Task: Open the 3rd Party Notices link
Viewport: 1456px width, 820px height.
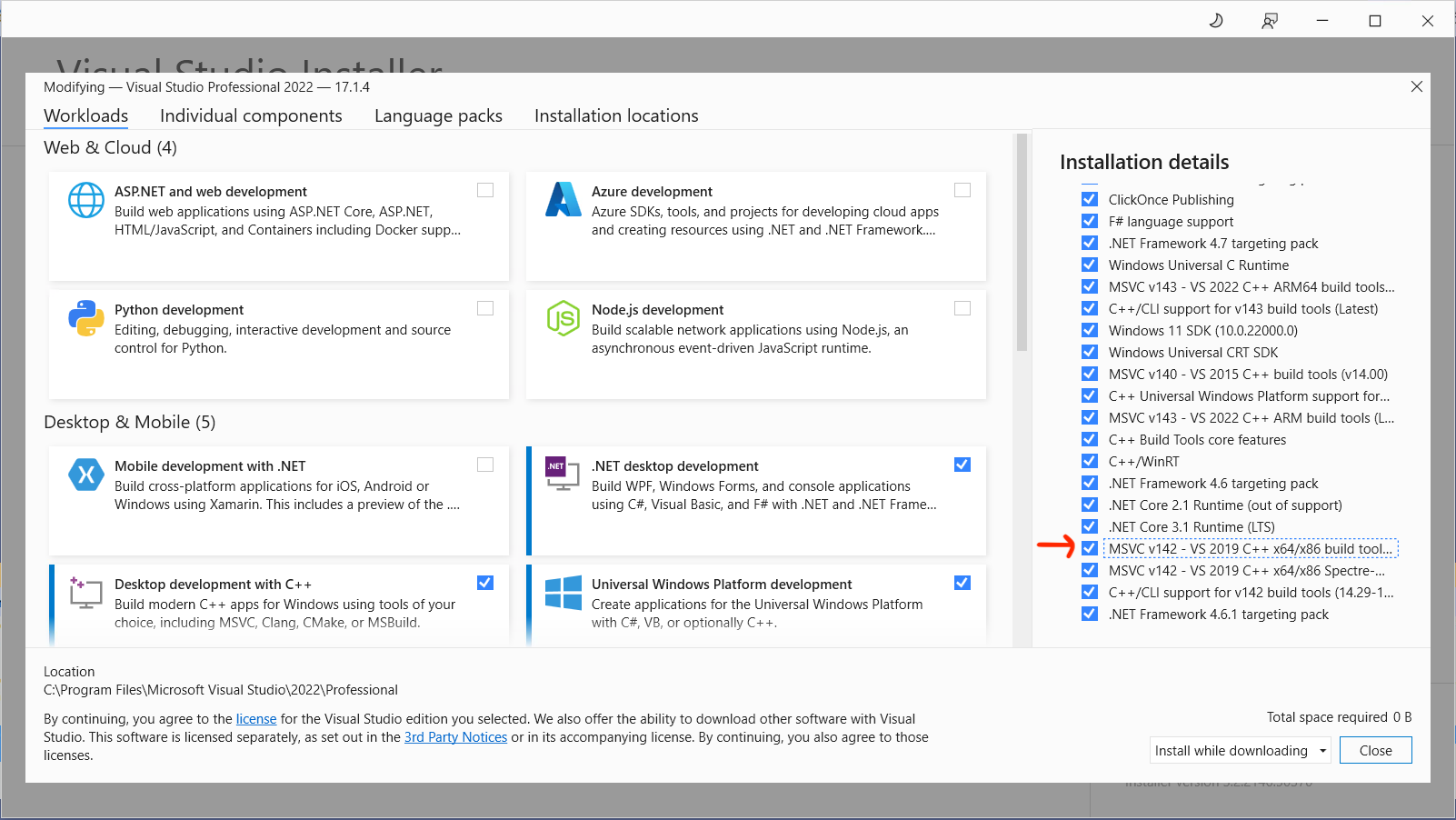Action: 455,736
